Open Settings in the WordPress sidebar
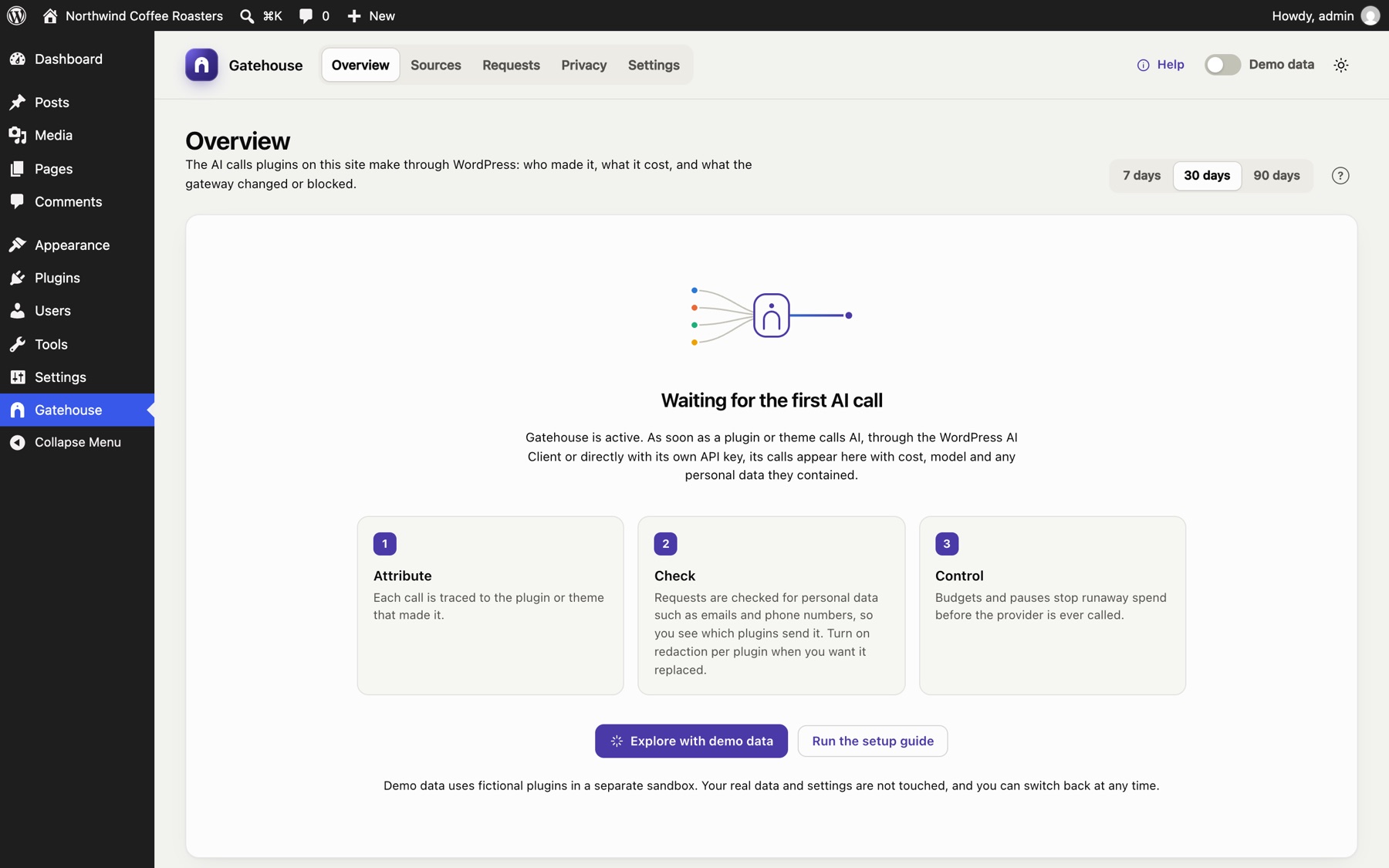1389x868 pixels. pos(77,377)
